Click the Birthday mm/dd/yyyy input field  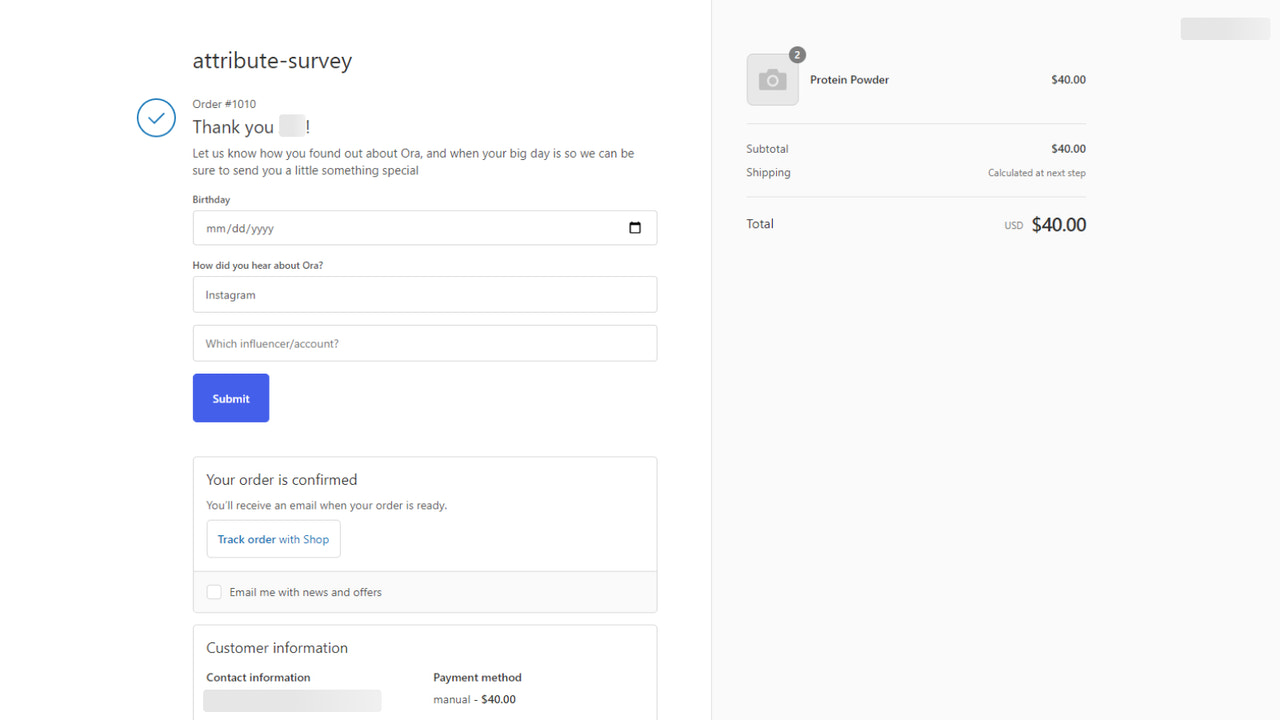tap(400, 228)
